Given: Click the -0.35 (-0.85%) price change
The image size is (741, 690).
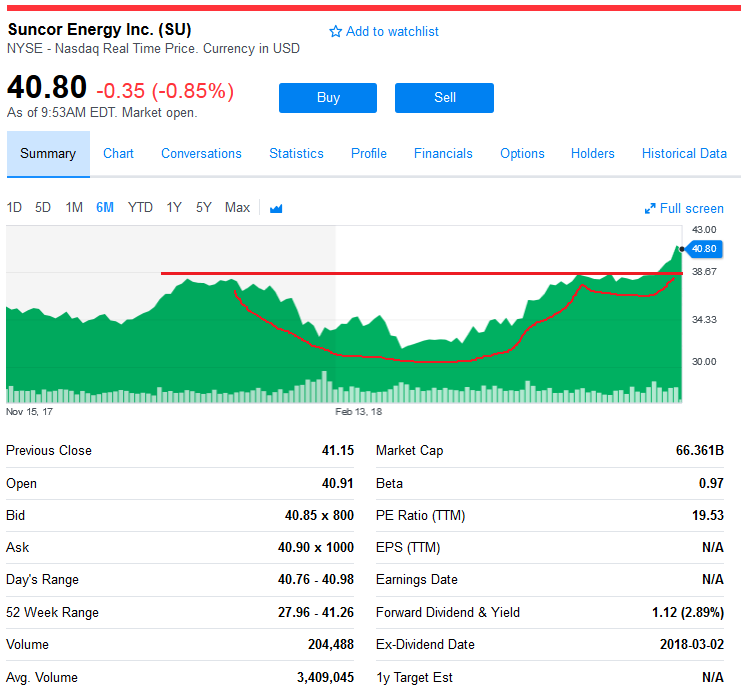Looking at the screenshot, I should pyautogui.click(x=165, y=91).
